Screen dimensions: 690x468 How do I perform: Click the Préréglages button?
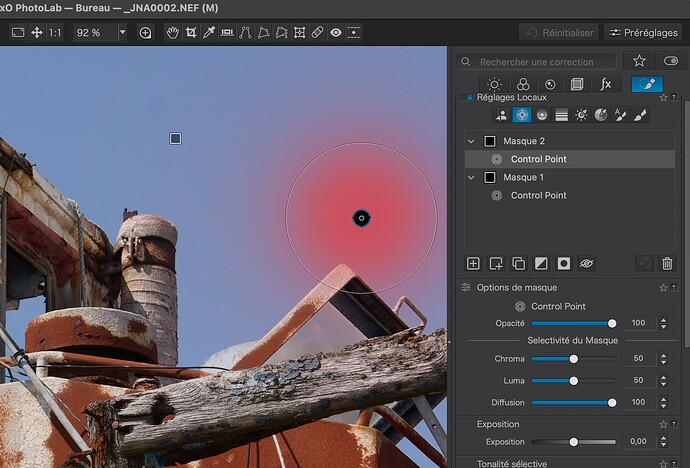(642, 32)
